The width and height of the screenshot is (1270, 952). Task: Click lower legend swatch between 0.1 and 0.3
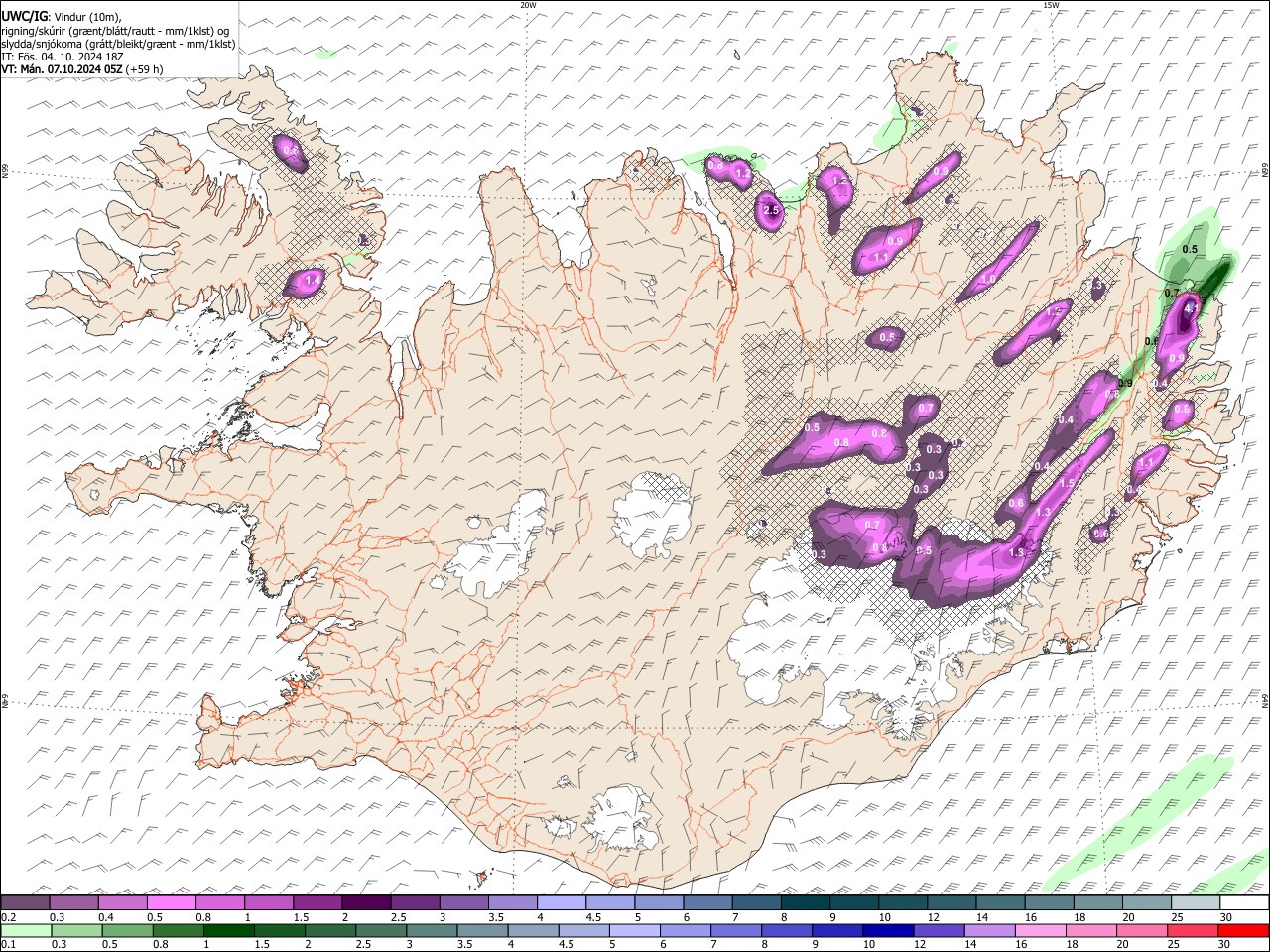26,930
